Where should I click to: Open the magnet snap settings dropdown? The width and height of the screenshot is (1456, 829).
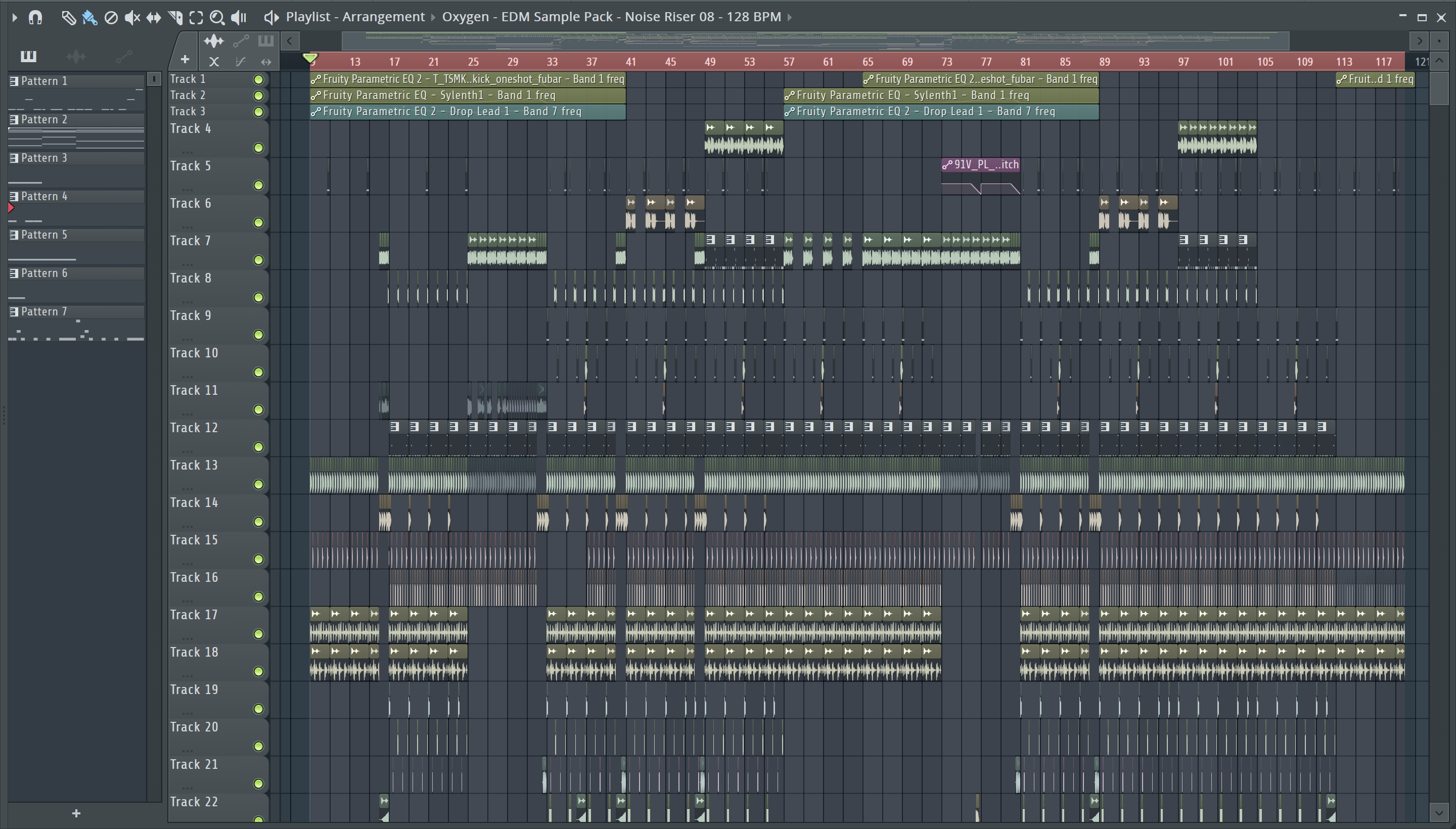(x=35, y=17)
